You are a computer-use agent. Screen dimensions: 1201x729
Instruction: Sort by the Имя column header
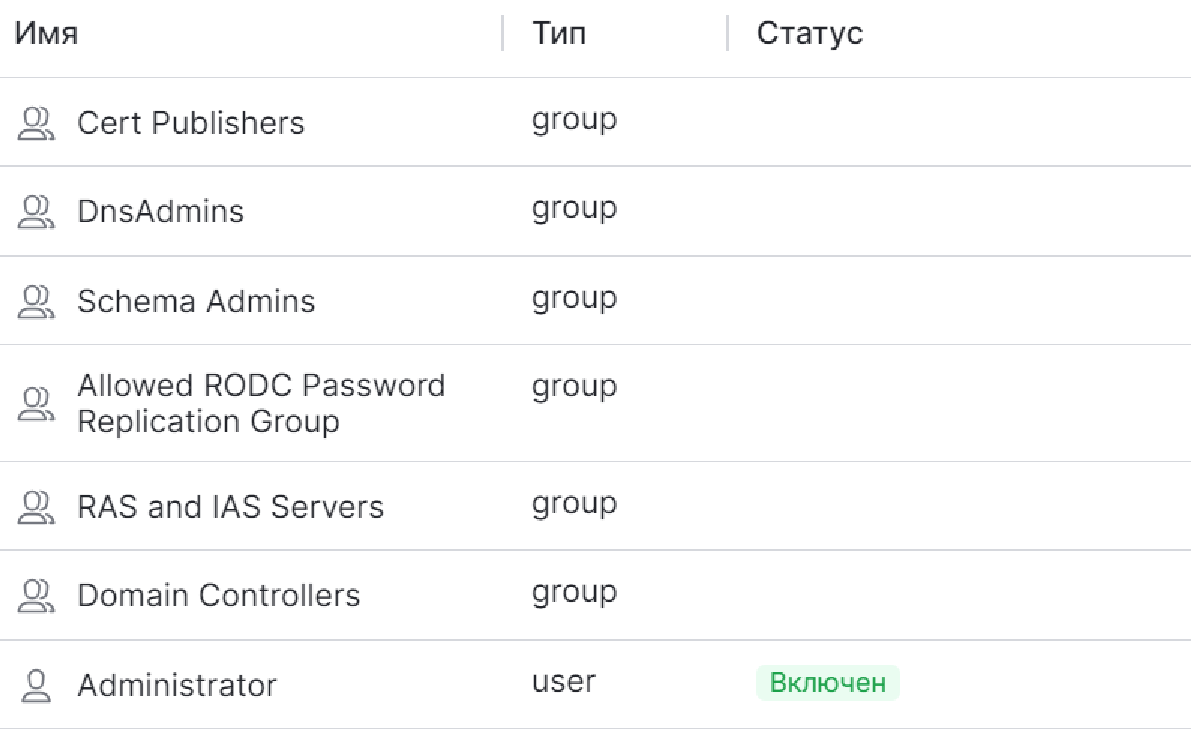[x=46, y=34]
